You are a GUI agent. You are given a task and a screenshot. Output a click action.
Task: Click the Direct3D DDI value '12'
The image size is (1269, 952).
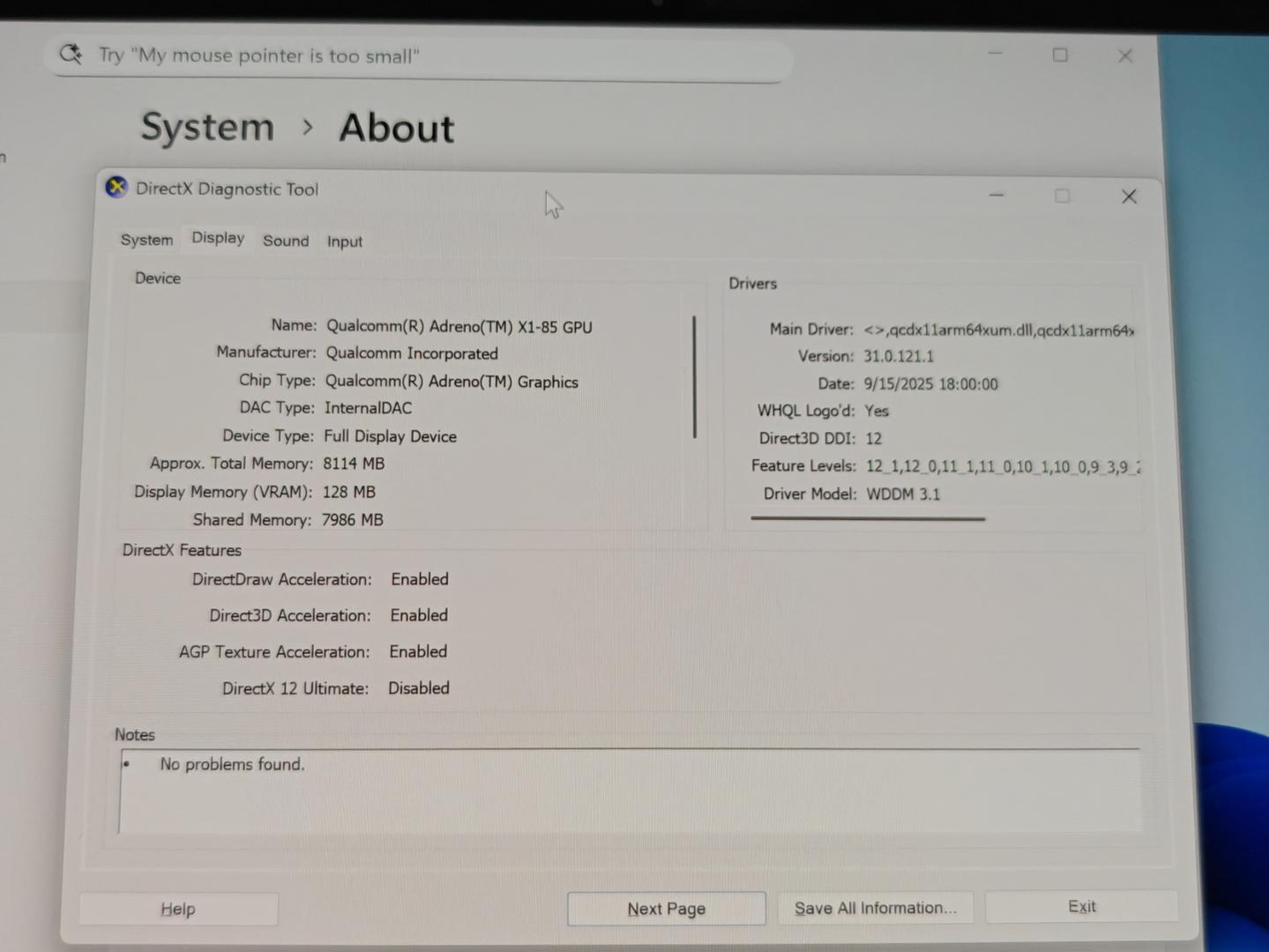pyautogui.click(x=873, y=439)
